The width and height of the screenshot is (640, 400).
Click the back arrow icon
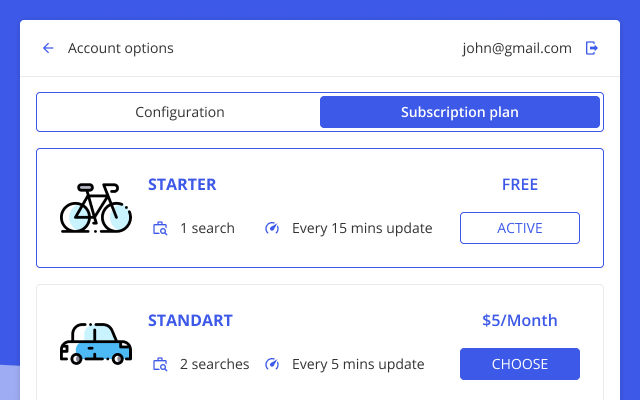click(x=48, y=48)
